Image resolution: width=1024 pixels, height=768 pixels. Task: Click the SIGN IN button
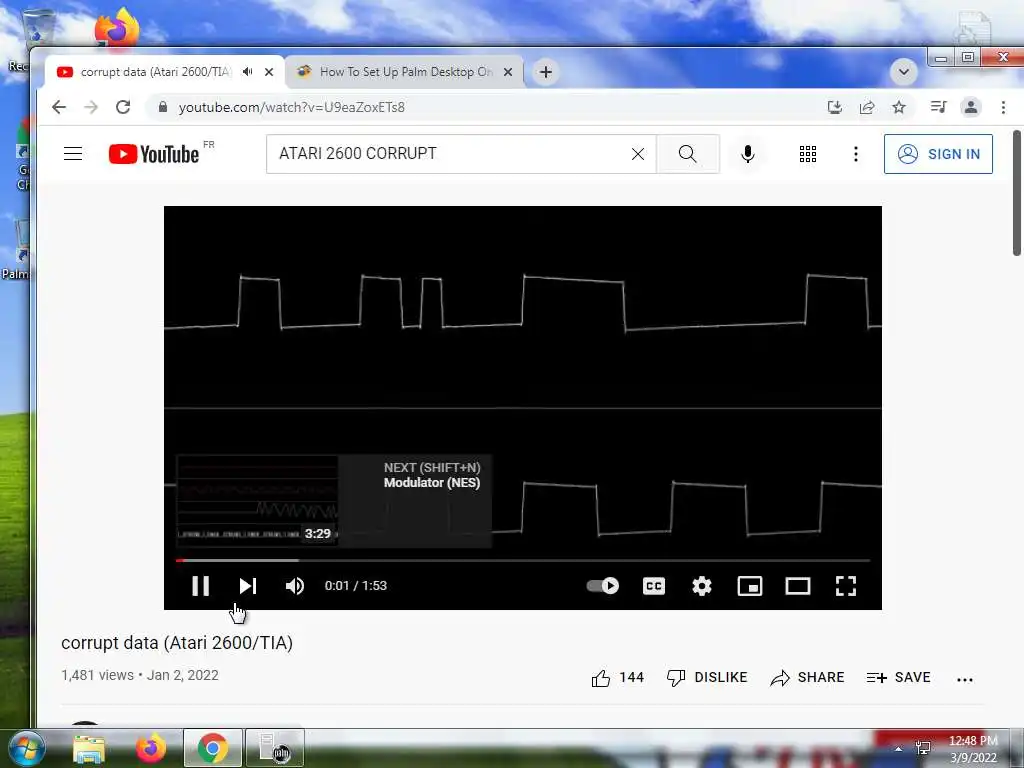[x=938, y=154]
